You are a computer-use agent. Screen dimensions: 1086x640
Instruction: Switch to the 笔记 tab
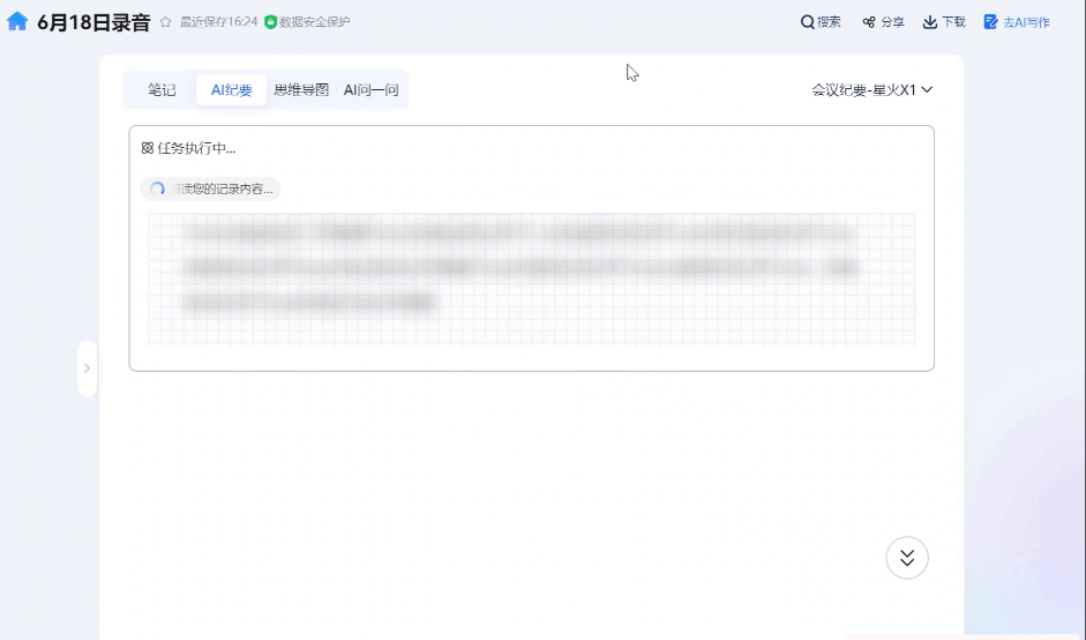[x=161, y=90]
